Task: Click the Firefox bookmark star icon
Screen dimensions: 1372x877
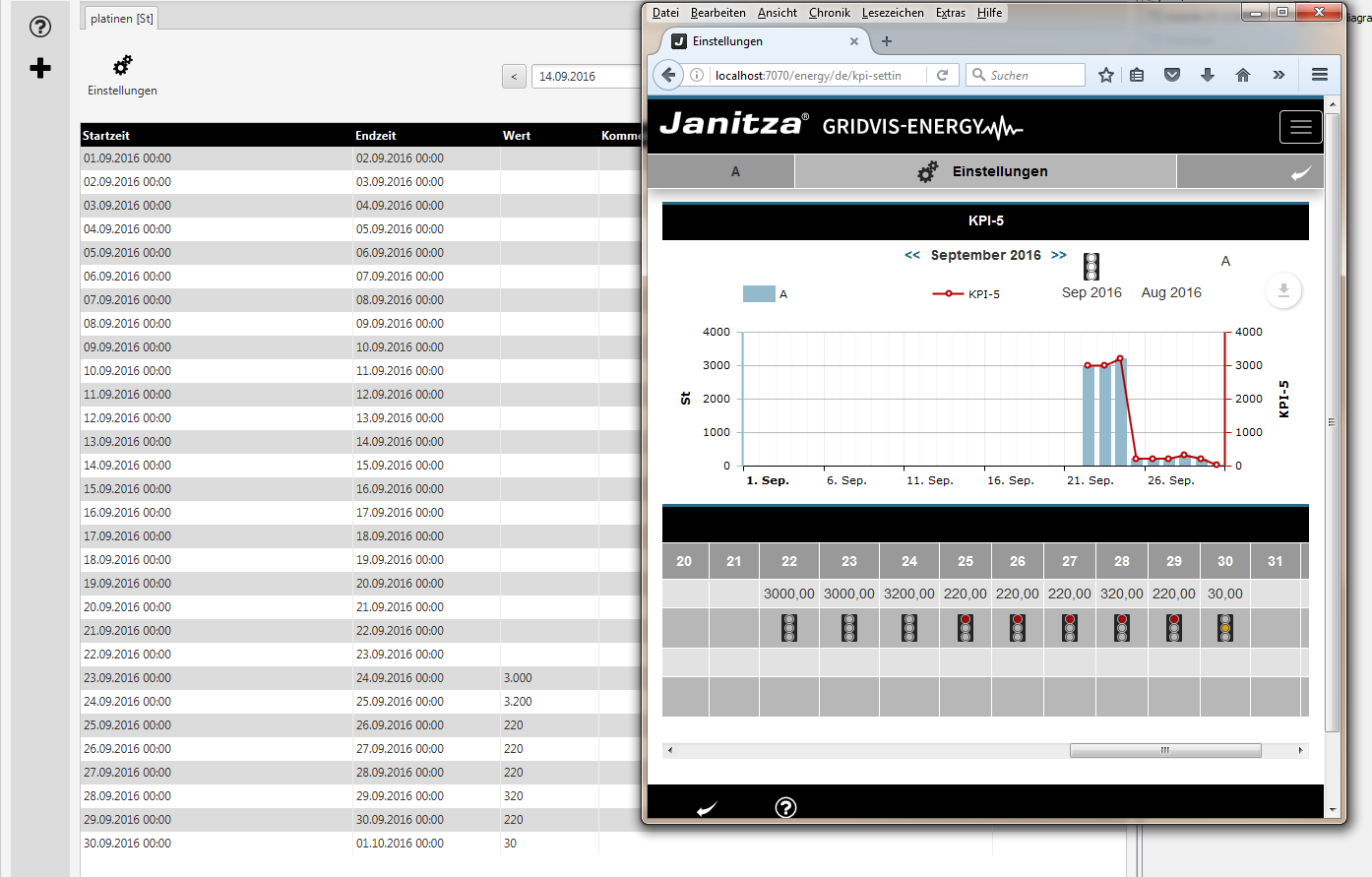Action: point(1106,75)
